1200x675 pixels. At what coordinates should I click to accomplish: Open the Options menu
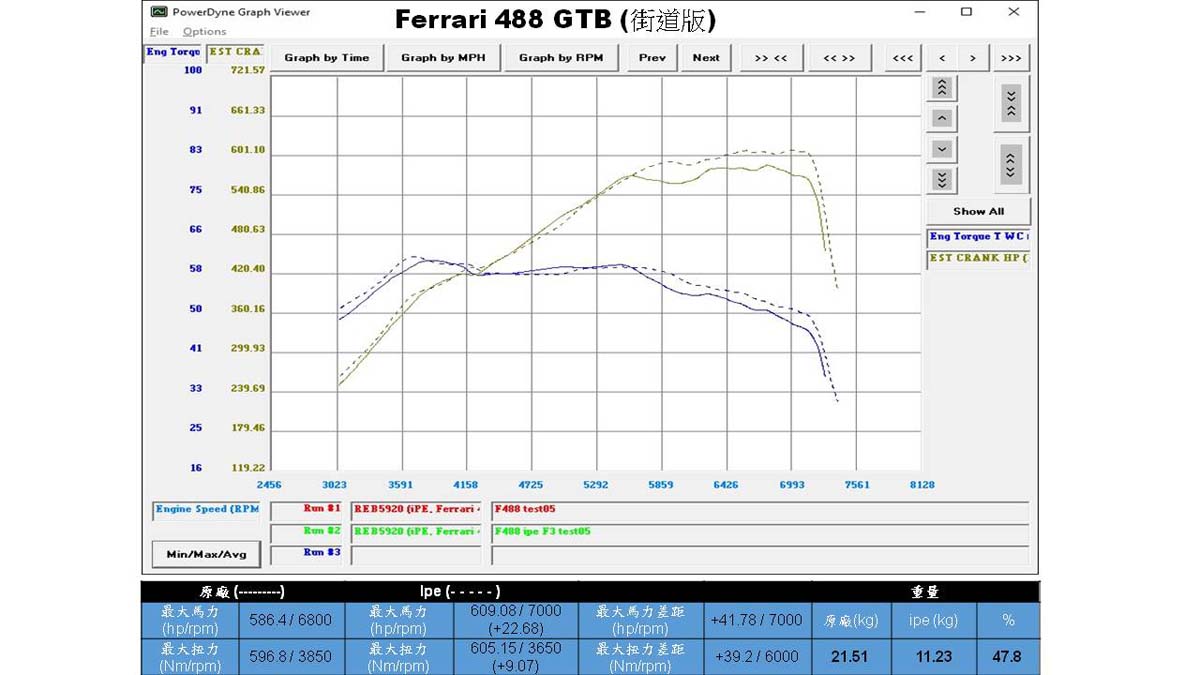click(x=204, y=32)
